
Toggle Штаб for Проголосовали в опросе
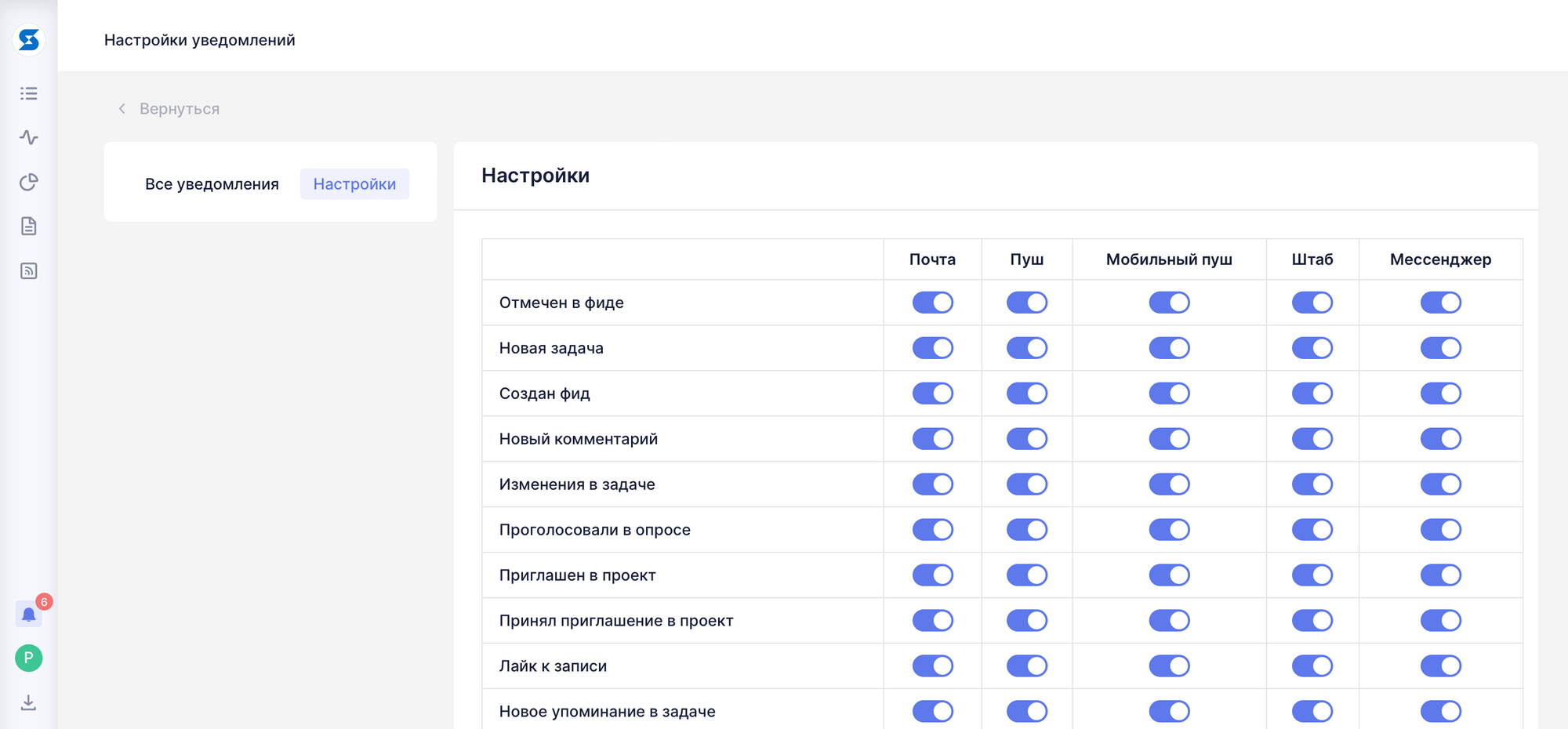tap(1312, 530)
